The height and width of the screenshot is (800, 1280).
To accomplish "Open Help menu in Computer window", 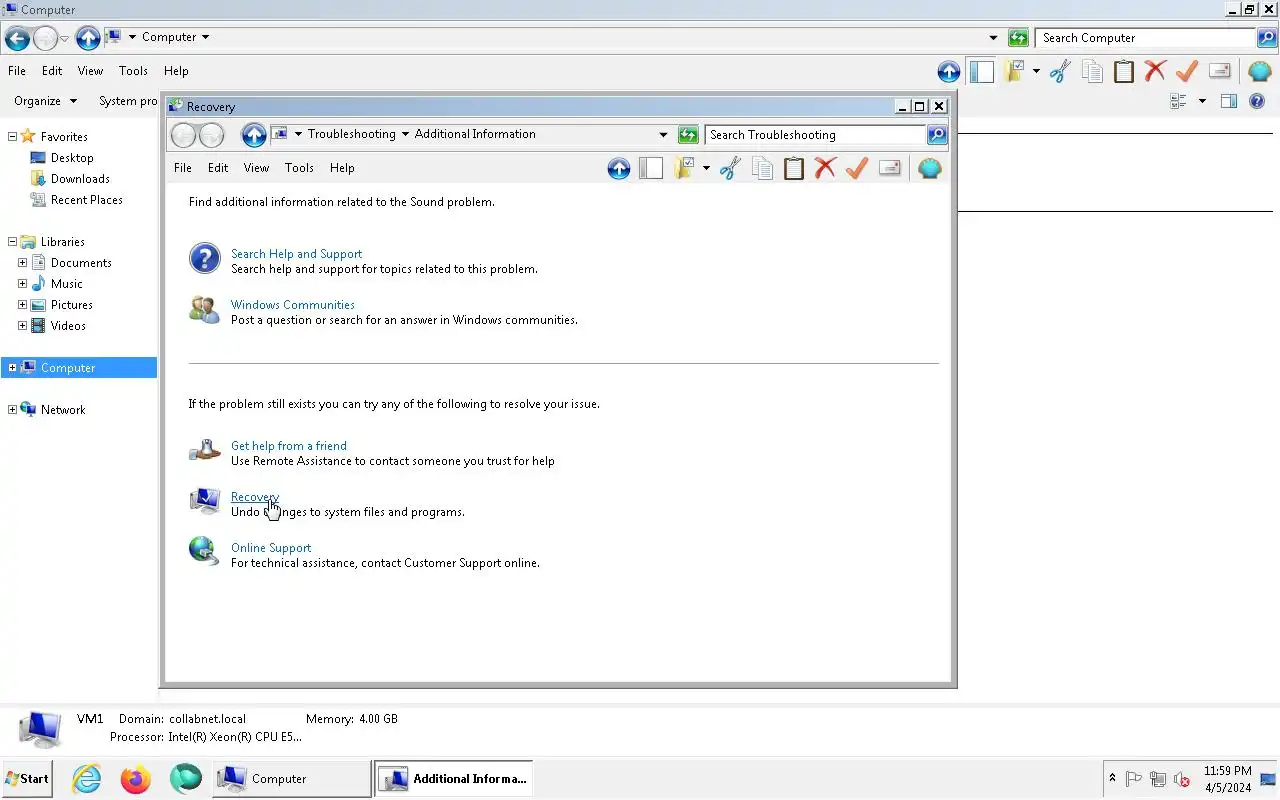I will tap(176, 71).
